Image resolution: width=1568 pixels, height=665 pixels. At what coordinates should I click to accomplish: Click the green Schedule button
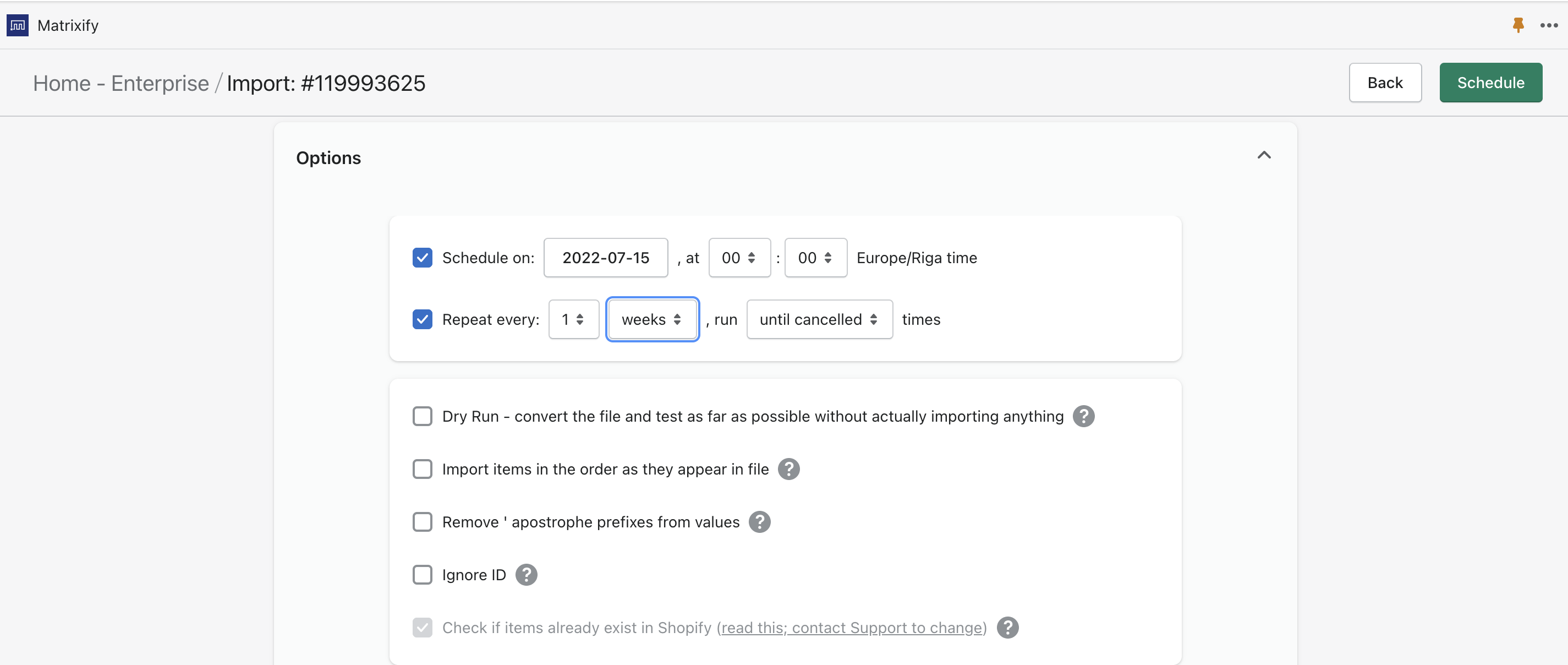(1490, 83)
